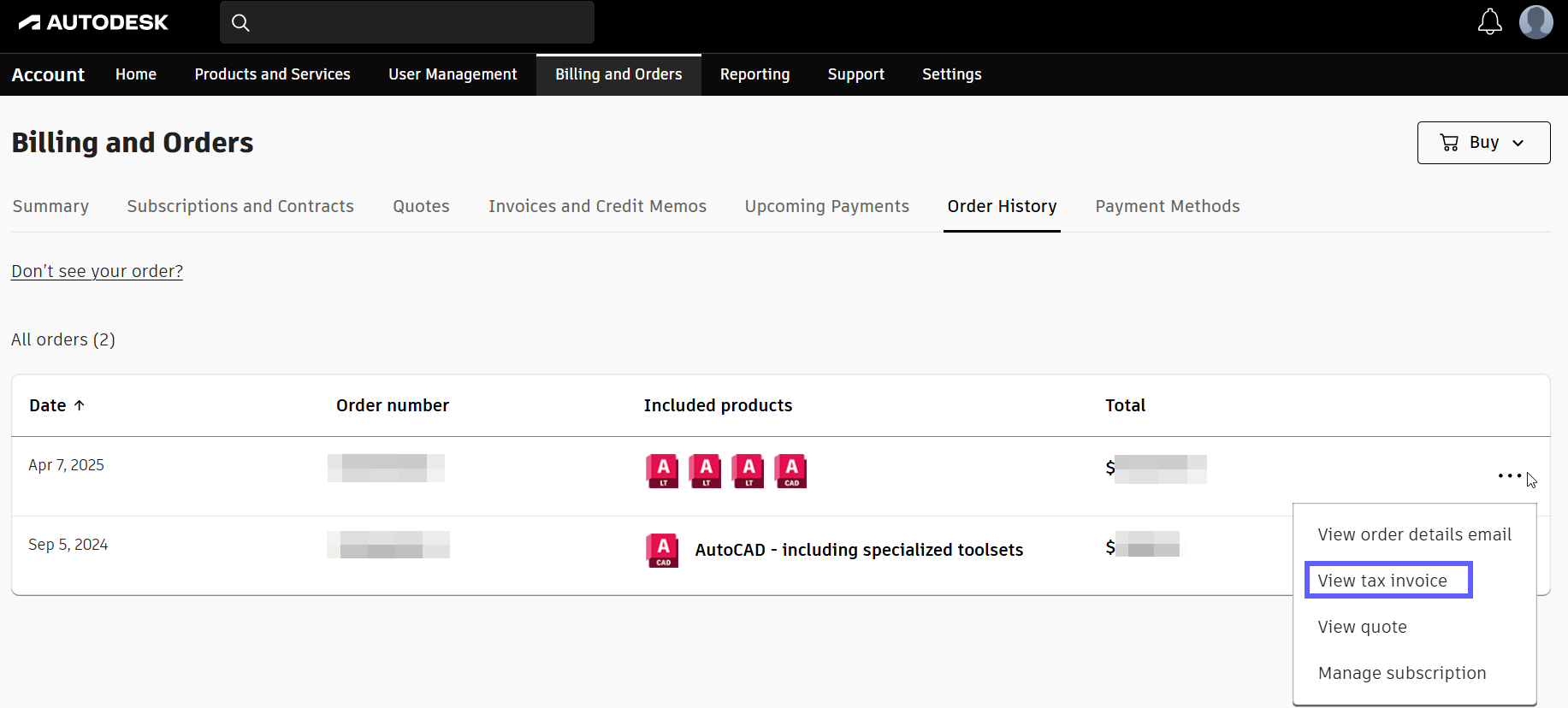Open Products and Services in the navigation
1568x708 pixels.
click(272, 74)
